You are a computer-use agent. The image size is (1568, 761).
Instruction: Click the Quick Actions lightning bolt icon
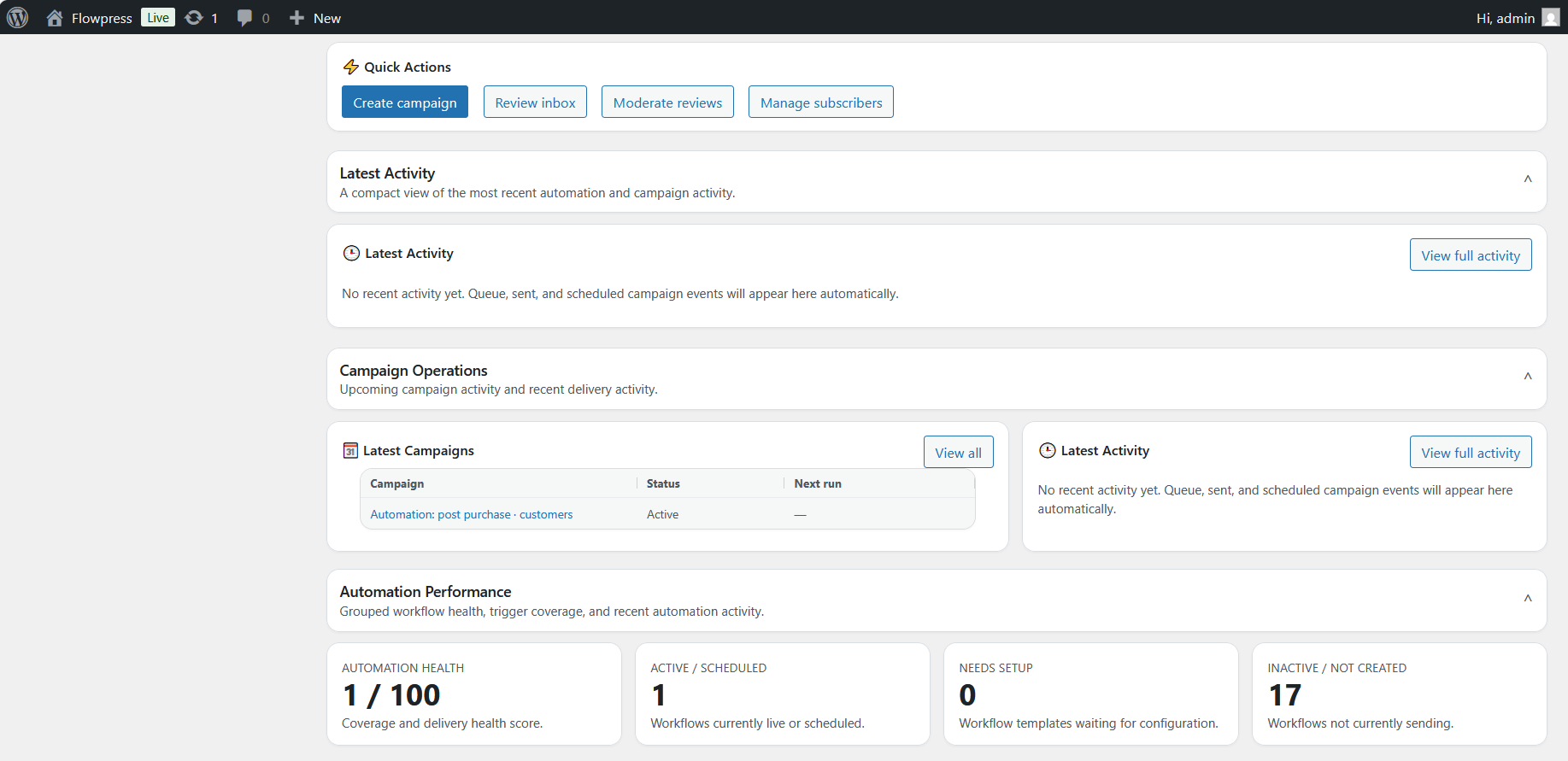pyautogui.click(x=350, y=67)
